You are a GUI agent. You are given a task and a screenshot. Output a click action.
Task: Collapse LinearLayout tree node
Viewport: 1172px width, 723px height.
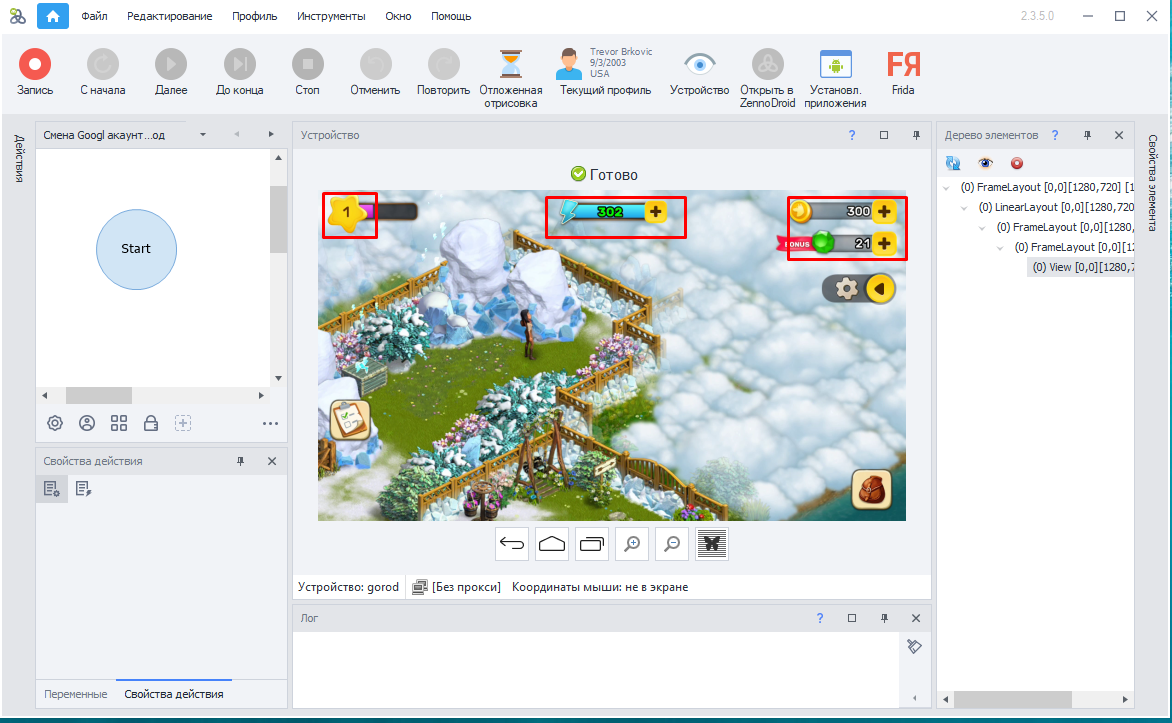pos(964,208)
